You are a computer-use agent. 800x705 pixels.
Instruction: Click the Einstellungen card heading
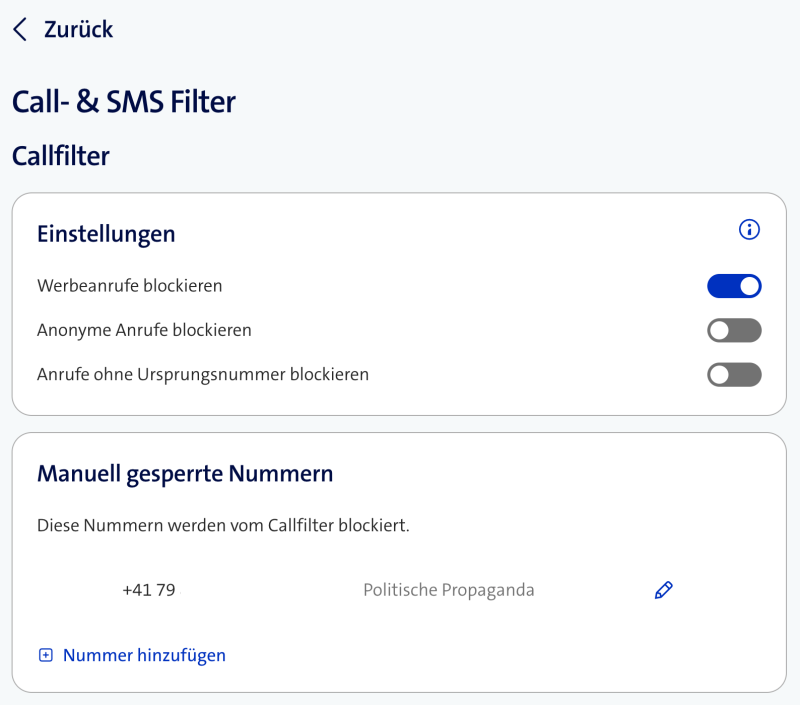[x=106, y=234]
